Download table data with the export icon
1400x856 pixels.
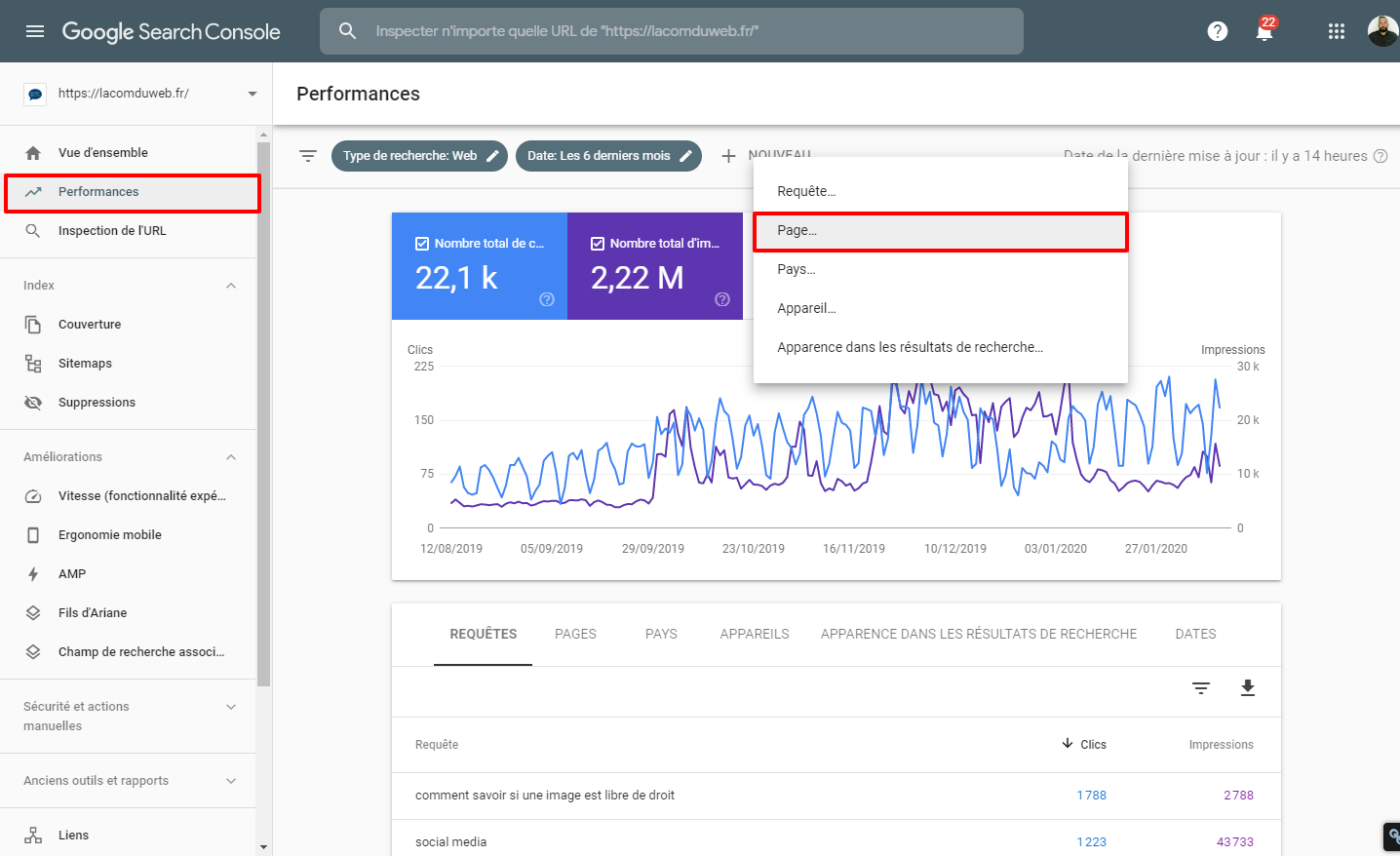click(1248, 688)
